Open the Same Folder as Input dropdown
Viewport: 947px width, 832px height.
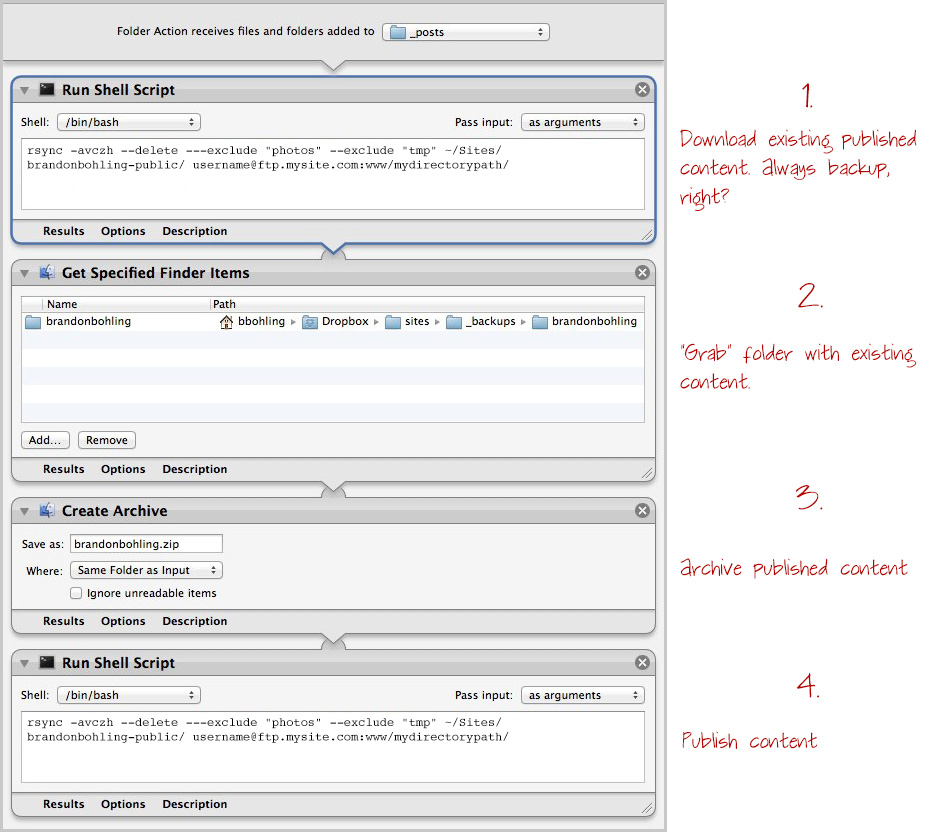point(146,569)
